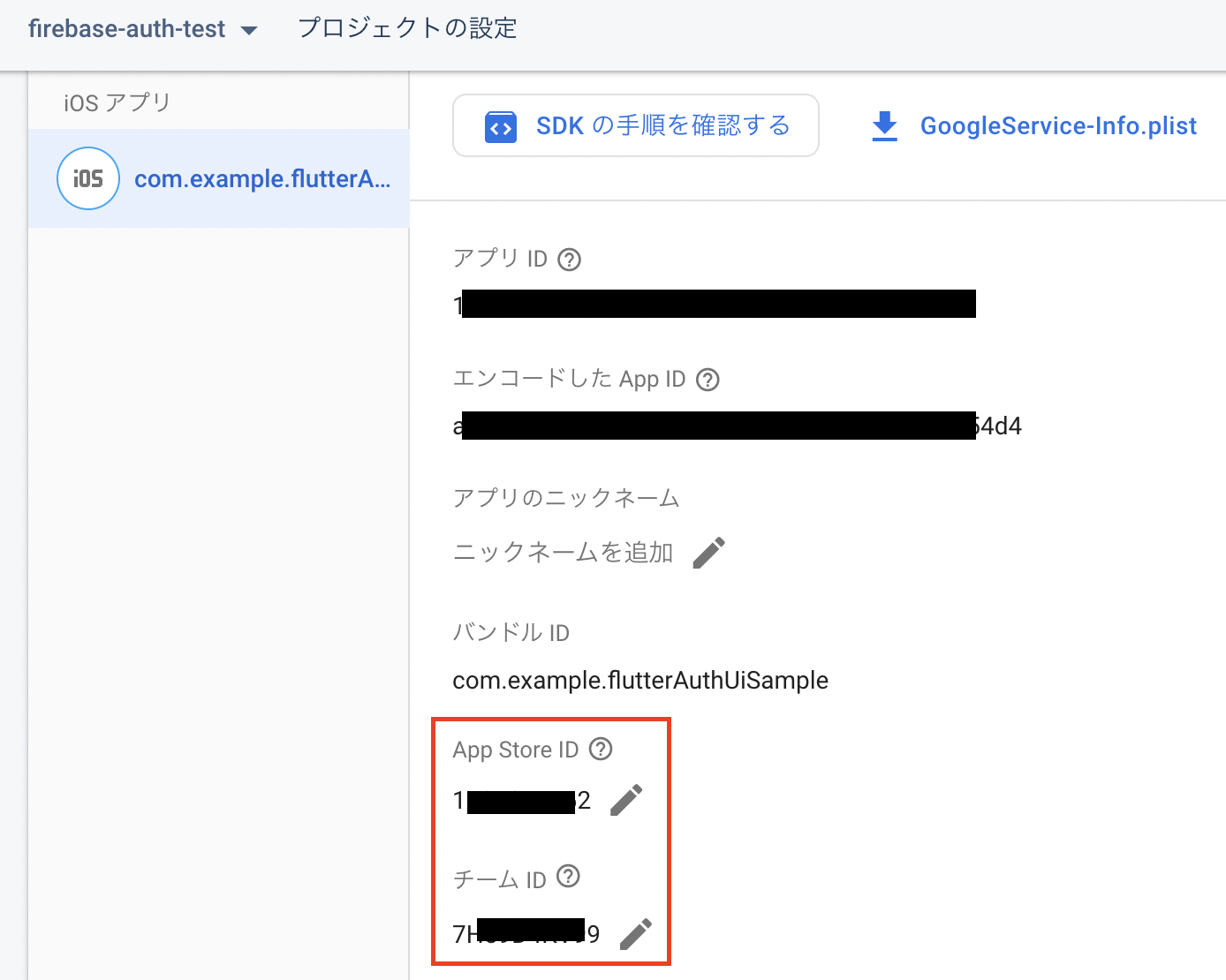The height and width of the screenshot is (980, 1226).
Task: Click the iOS アプリ section header
Action: click(x=117, y=103)
